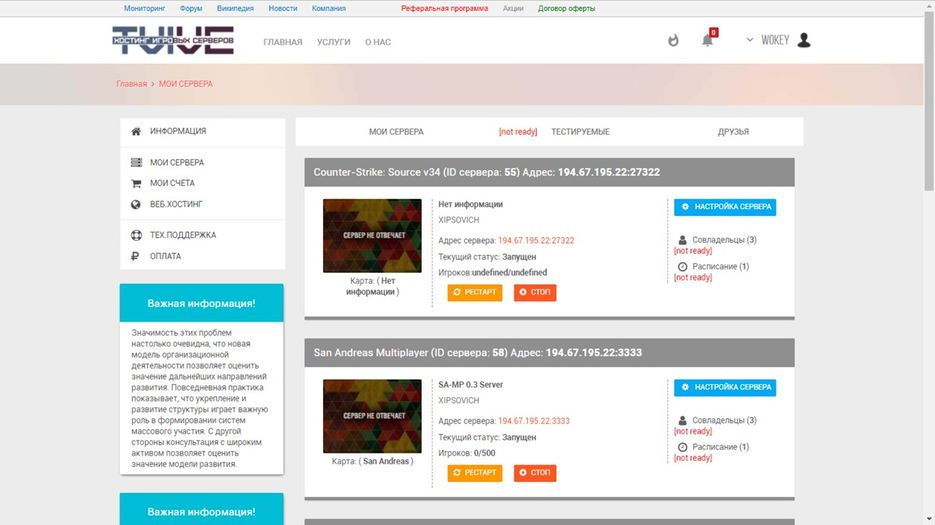
Task: Open the Новости top link
Action: pos(283,8)
